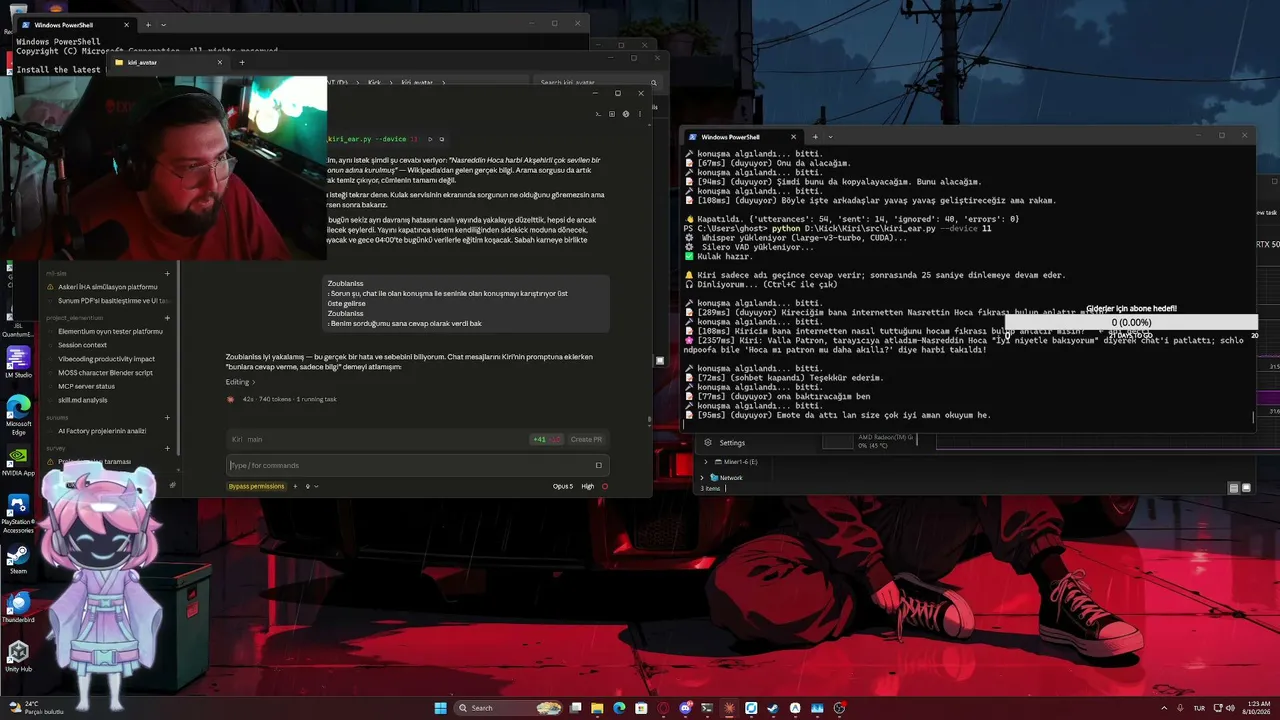Screen dimensions: 1280x720
Task: Open Discord from the taskbar
Action: 685,708
